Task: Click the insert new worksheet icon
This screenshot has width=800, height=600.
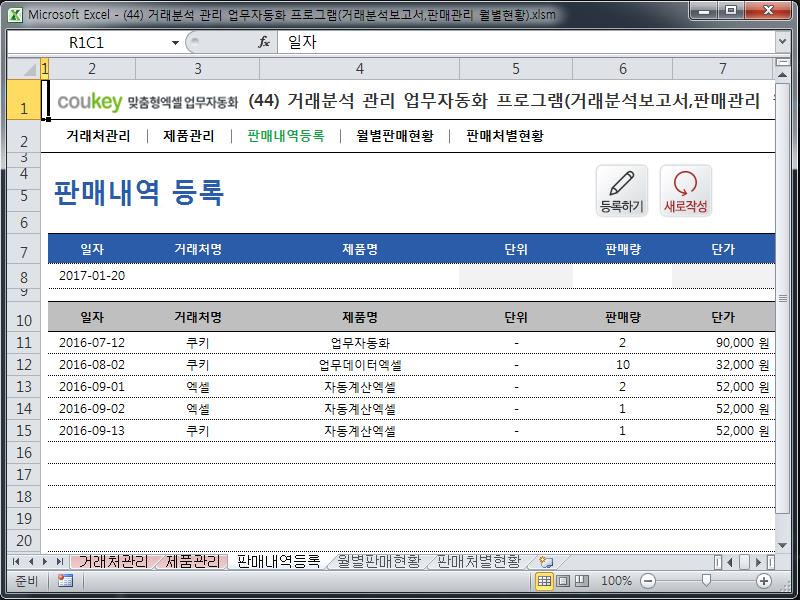Action: coord(546,562)
